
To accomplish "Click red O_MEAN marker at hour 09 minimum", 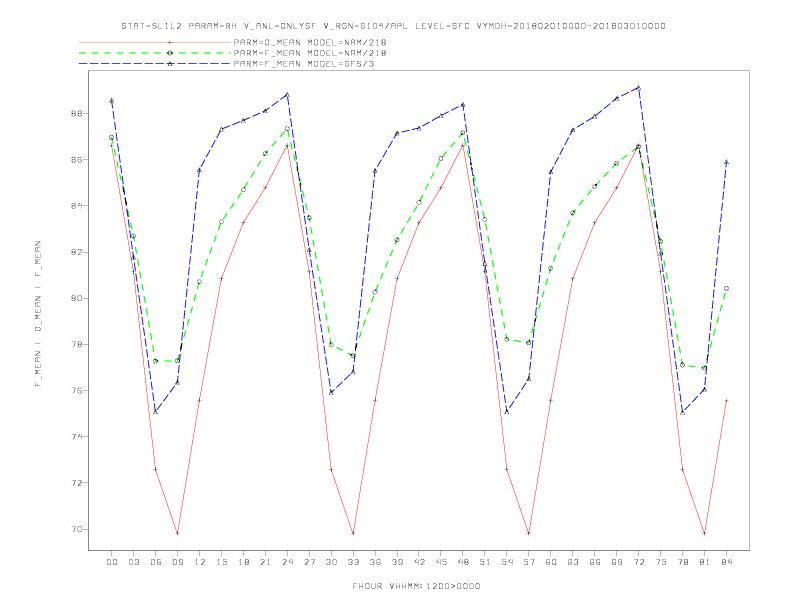I will click(177, 533).
